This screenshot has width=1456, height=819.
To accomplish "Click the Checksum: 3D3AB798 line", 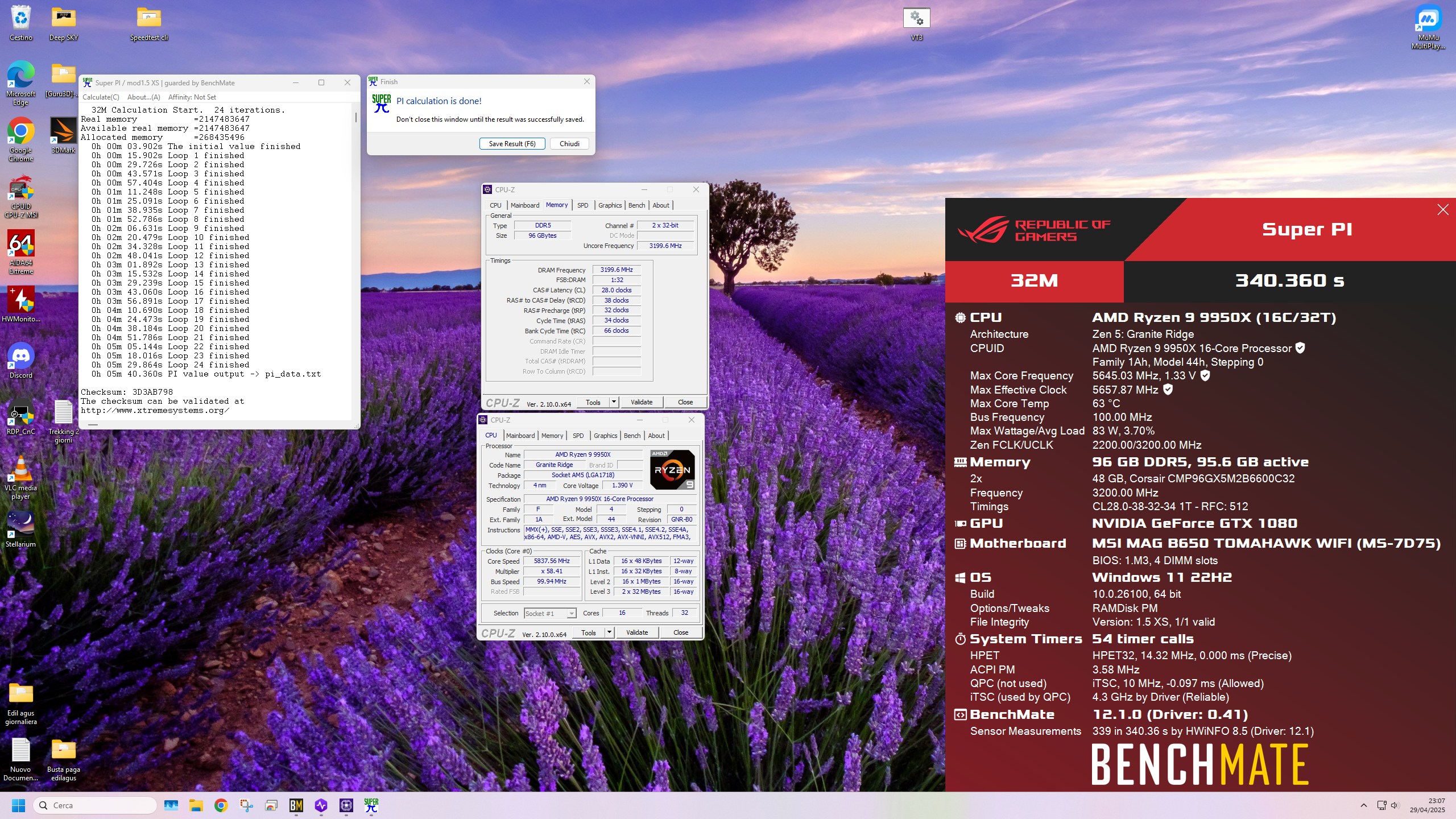I will click(x=127, y=392).
